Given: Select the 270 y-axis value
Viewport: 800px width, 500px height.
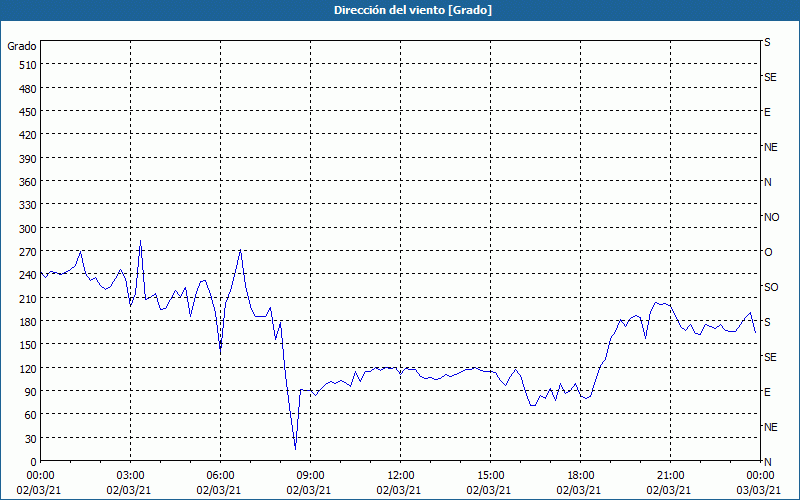Looking at the screenshot, I should pyautogui.click(x=28, y=252).
